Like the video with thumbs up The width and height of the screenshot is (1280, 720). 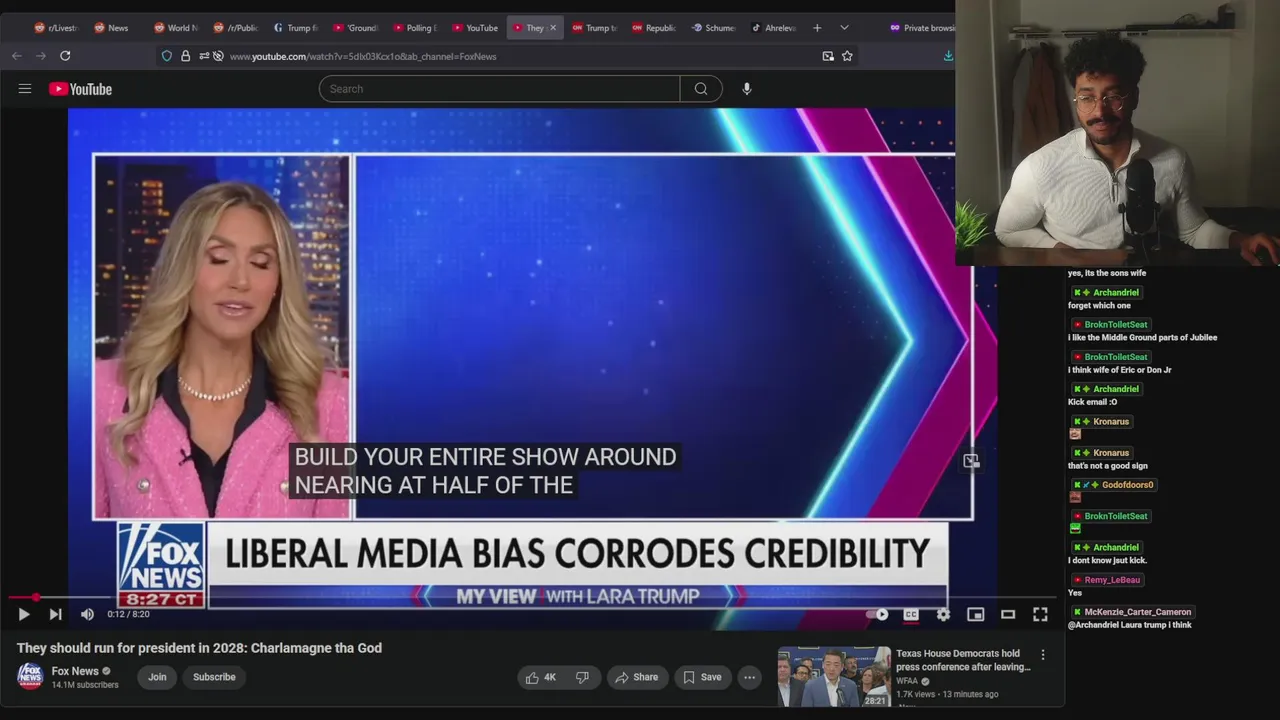541,677
